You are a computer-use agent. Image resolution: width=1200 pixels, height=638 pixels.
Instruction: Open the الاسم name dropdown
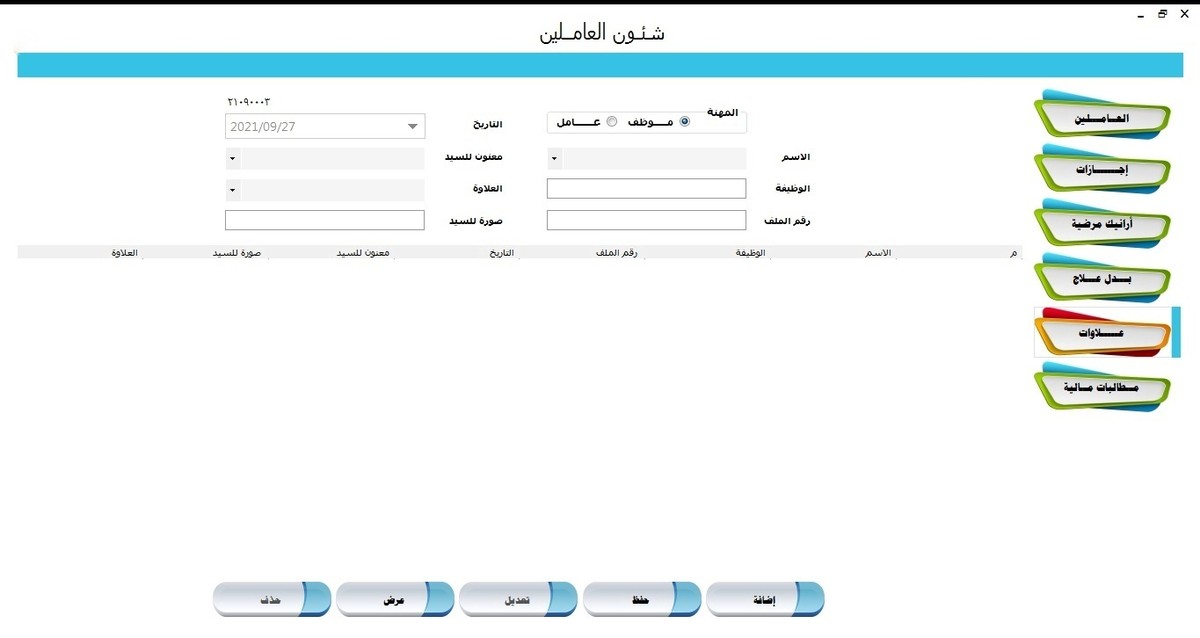(553, 157)
